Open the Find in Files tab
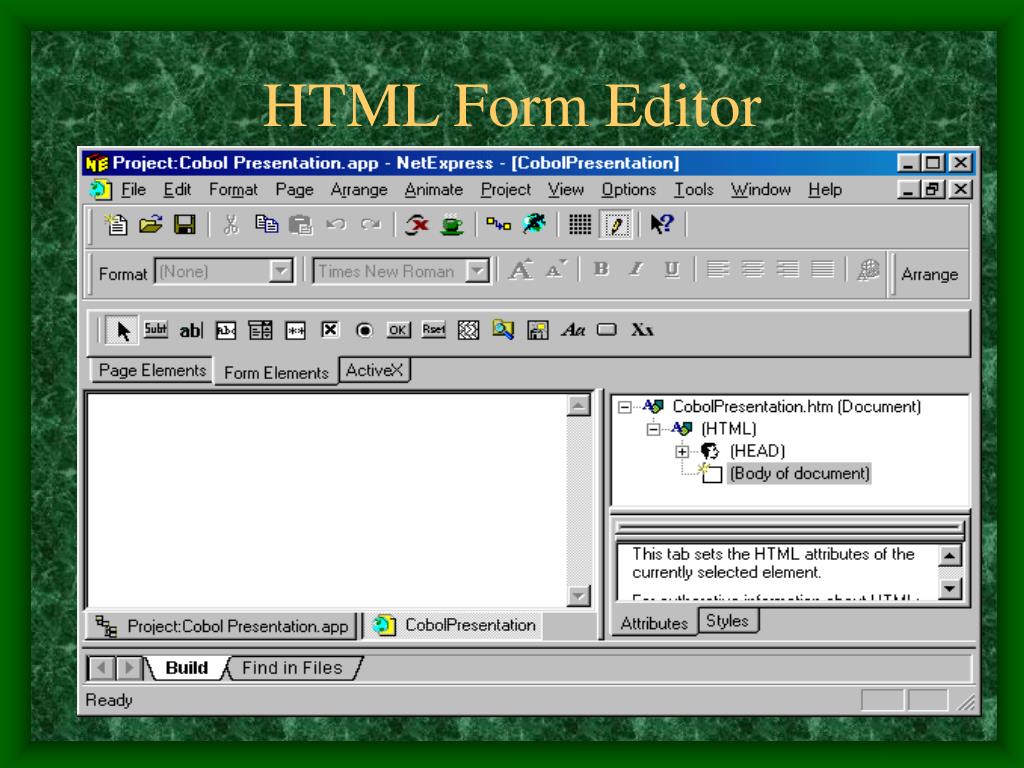 pyautogui.click(x=292, y=667)
